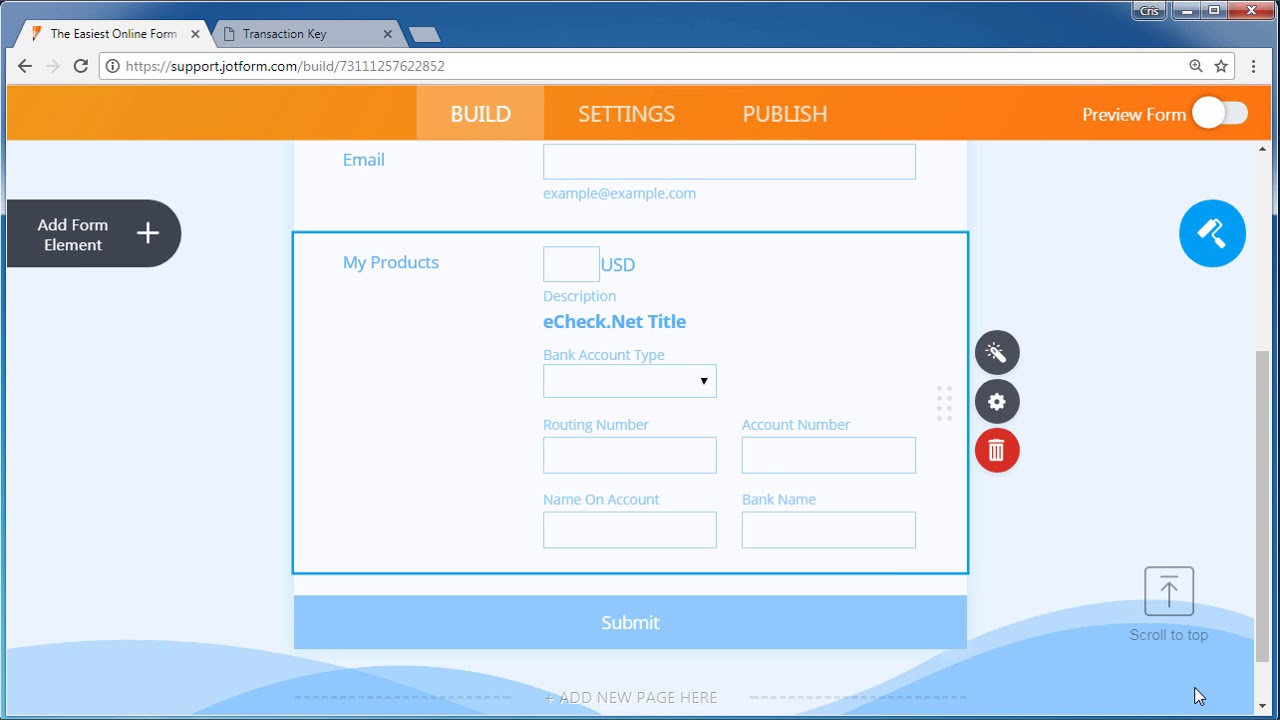This screenshot has height=720, width=1280.
Task: Open the gear properties icon for My Products
Action: coord(996,401)
